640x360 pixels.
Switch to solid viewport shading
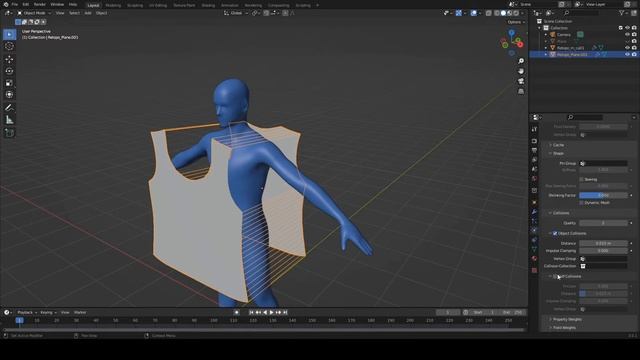pos(503,13)
